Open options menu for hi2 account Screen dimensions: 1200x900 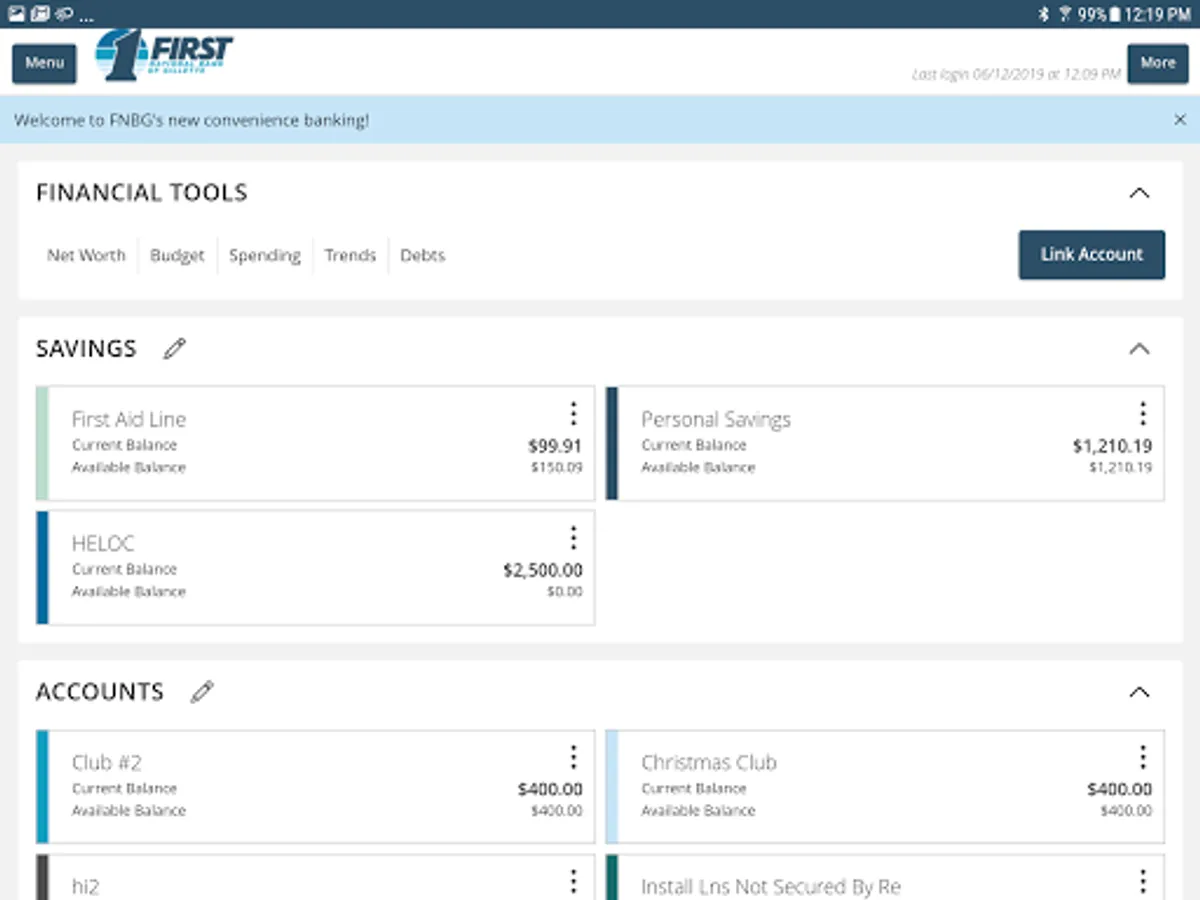click(x=573, y=881)
